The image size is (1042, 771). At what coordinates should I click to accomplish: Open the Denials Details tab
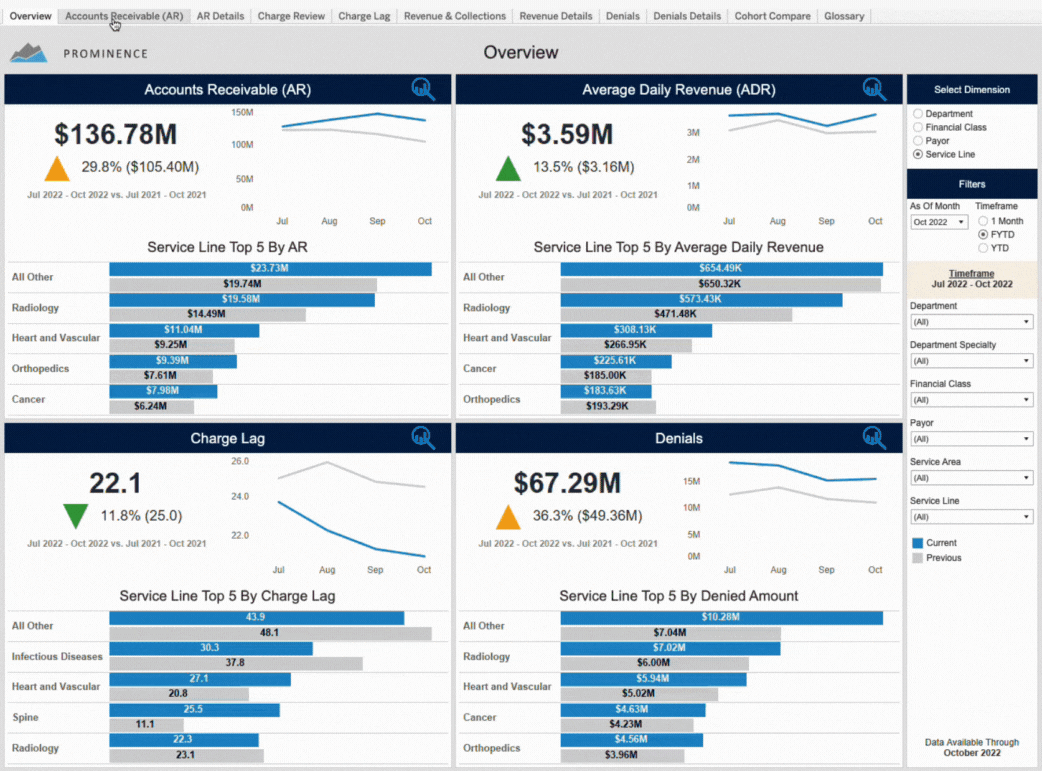pos(687,16)
